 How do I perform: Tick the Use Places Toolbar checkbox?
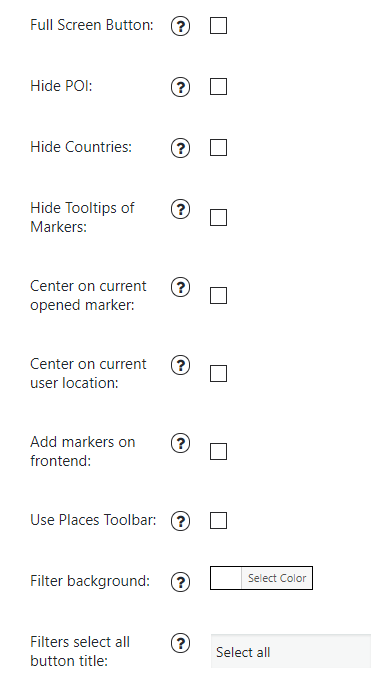pos(218,520)
